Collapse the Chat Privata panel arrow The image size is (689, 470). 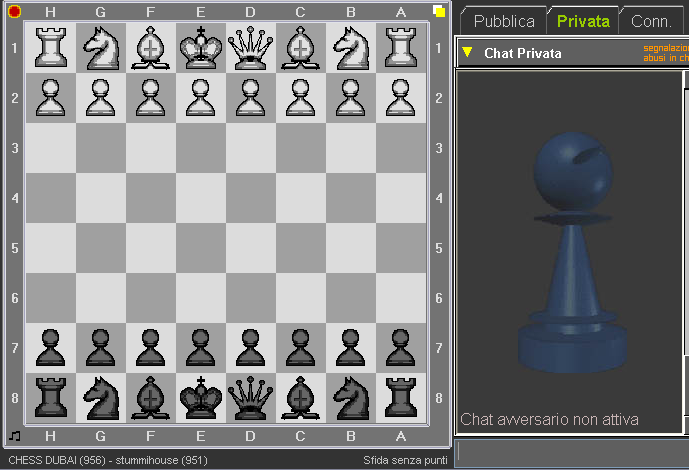467,53
